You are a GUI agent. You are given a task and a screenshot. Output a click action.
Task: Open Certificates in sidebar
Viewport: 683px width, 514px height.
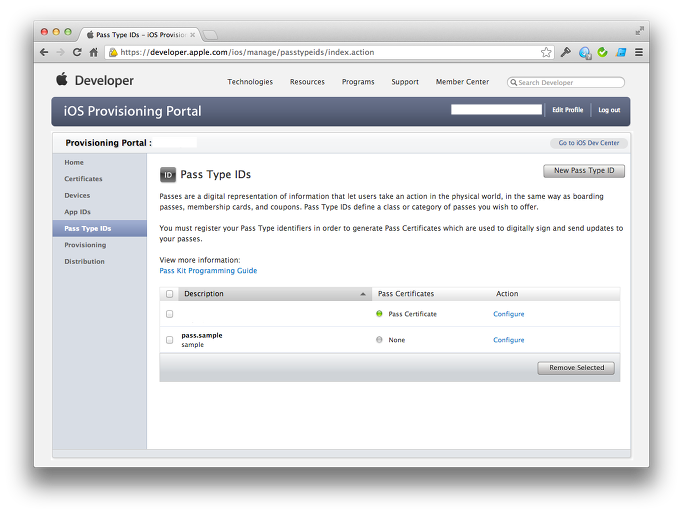click(83, 179)
